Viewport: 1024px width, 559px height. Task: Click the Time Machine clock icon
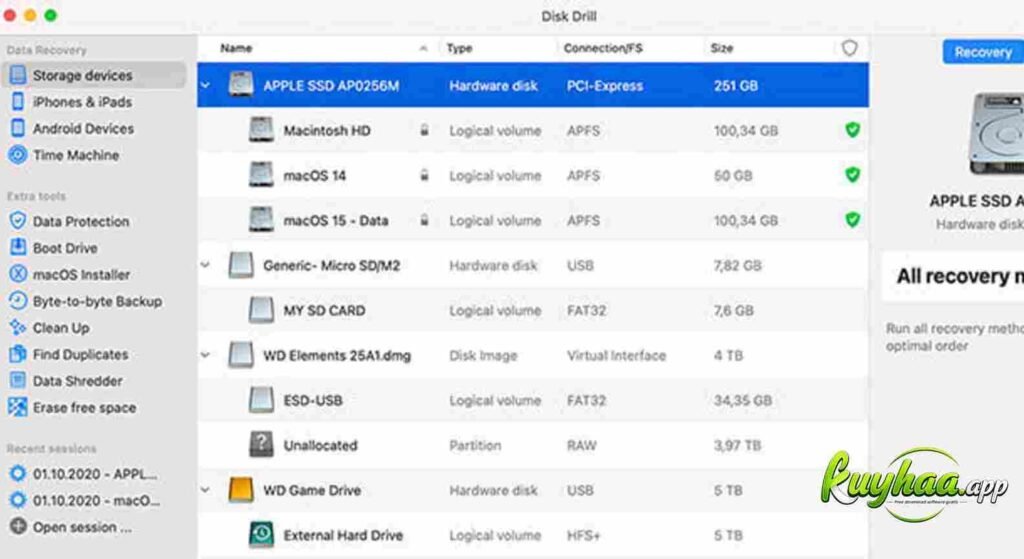pyautogui.click(x=18, y=155)
